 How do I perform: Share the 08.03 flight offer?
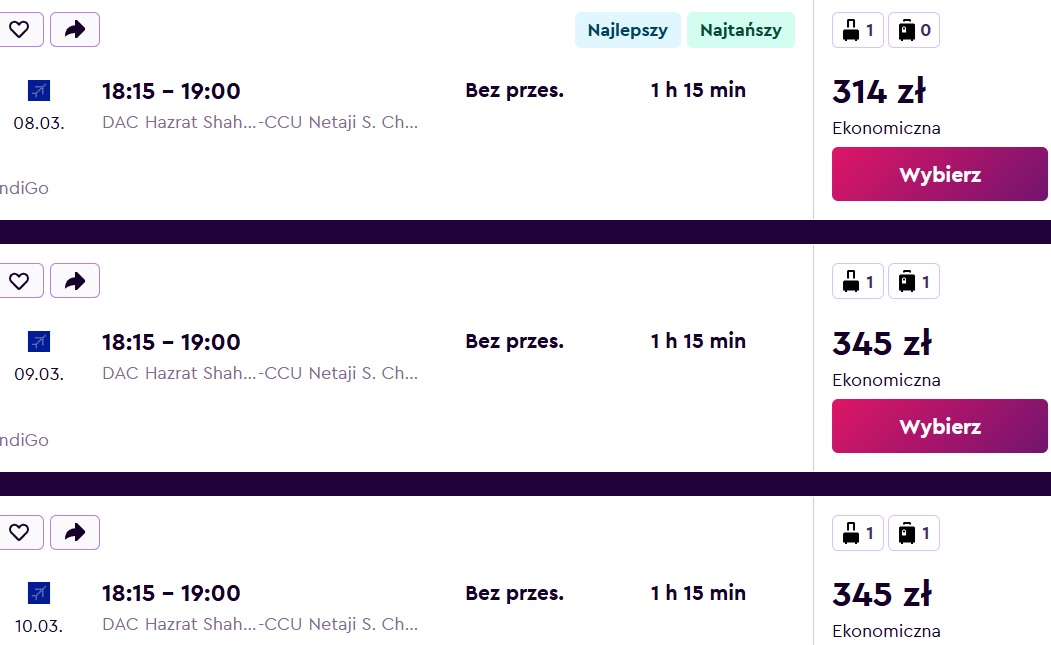[x=75, y=30]
